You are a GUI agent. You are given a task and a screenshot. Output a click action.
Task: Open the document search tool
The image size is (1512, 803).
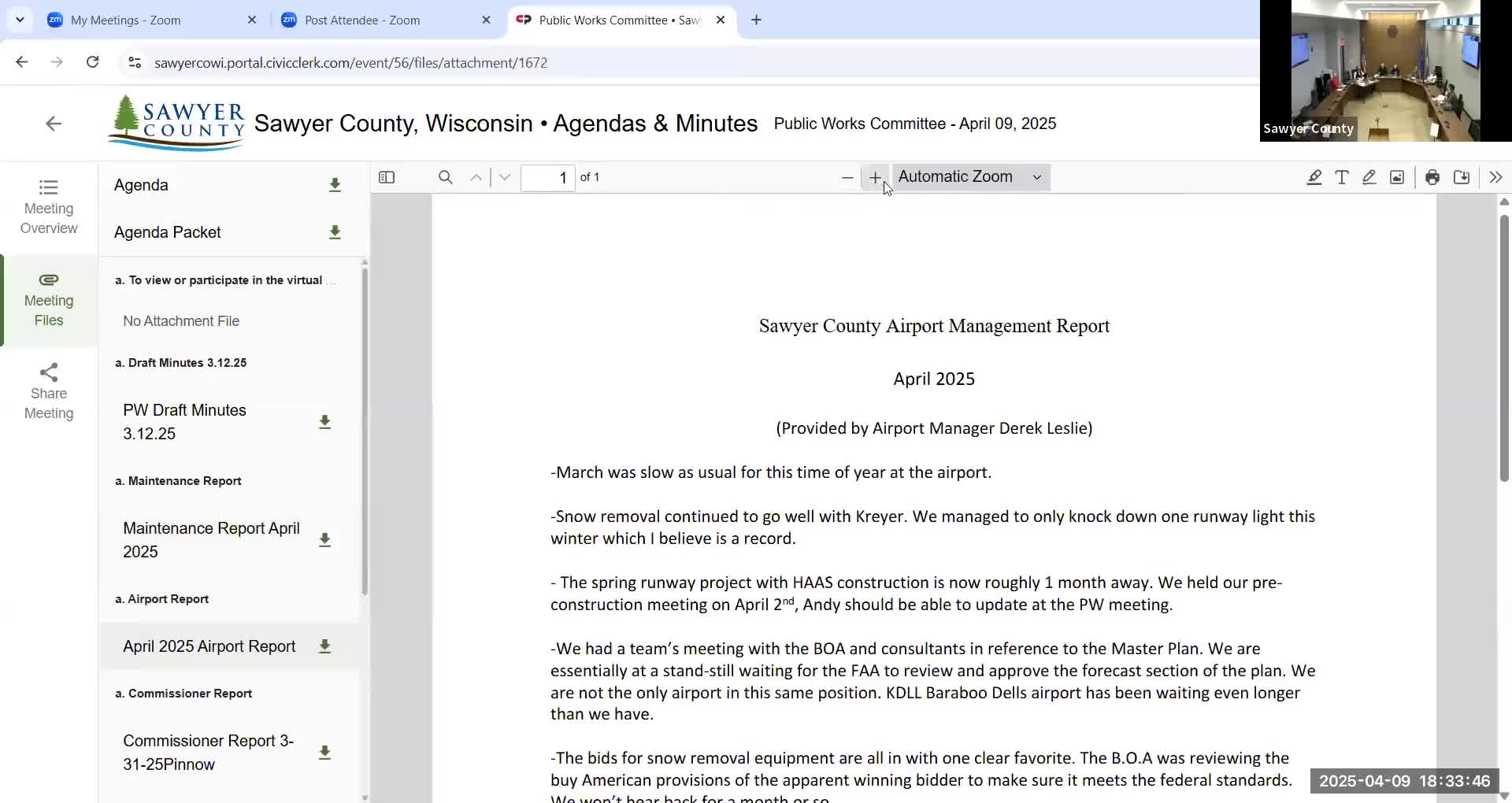tap(446, 177)
